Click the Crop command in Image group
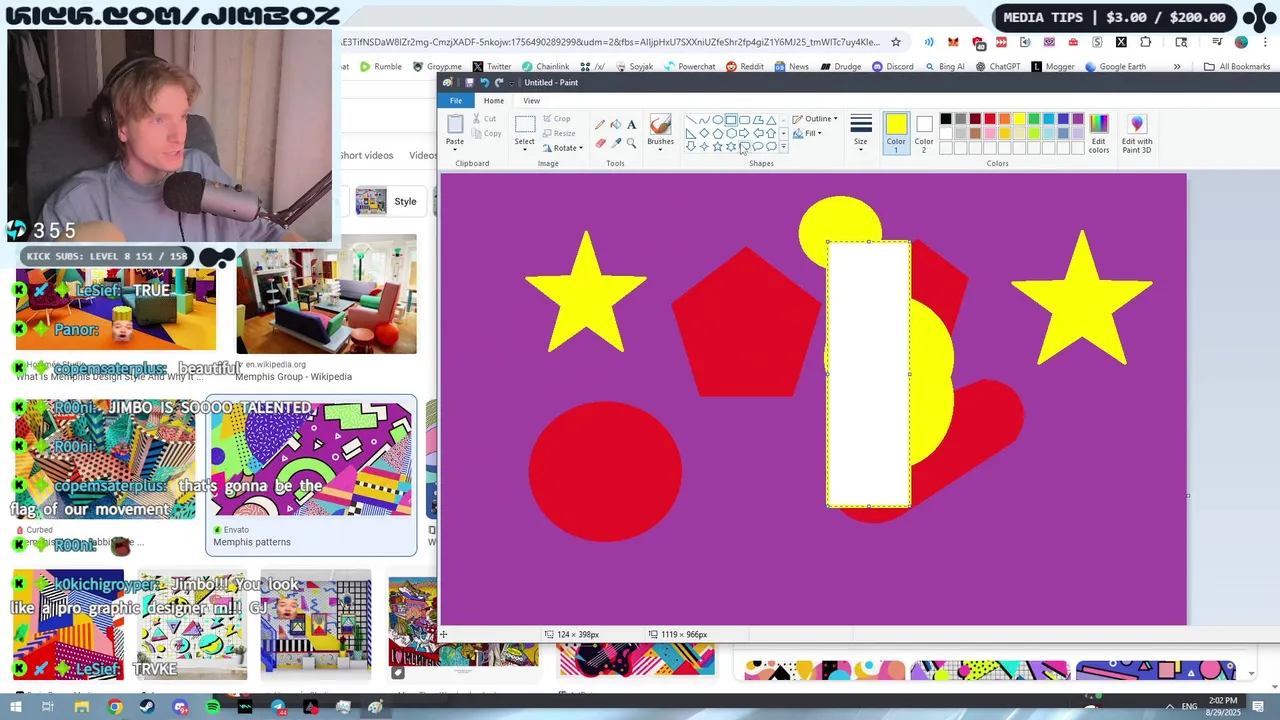1280x720 pixels. pos(557,119)
